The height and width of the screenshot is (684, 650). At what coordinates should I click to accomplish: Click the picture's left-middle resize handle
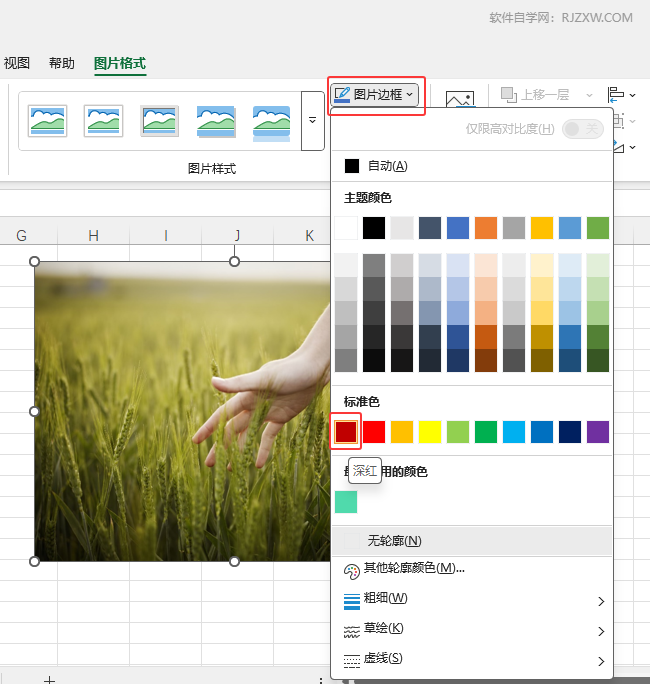pos(34,411)
